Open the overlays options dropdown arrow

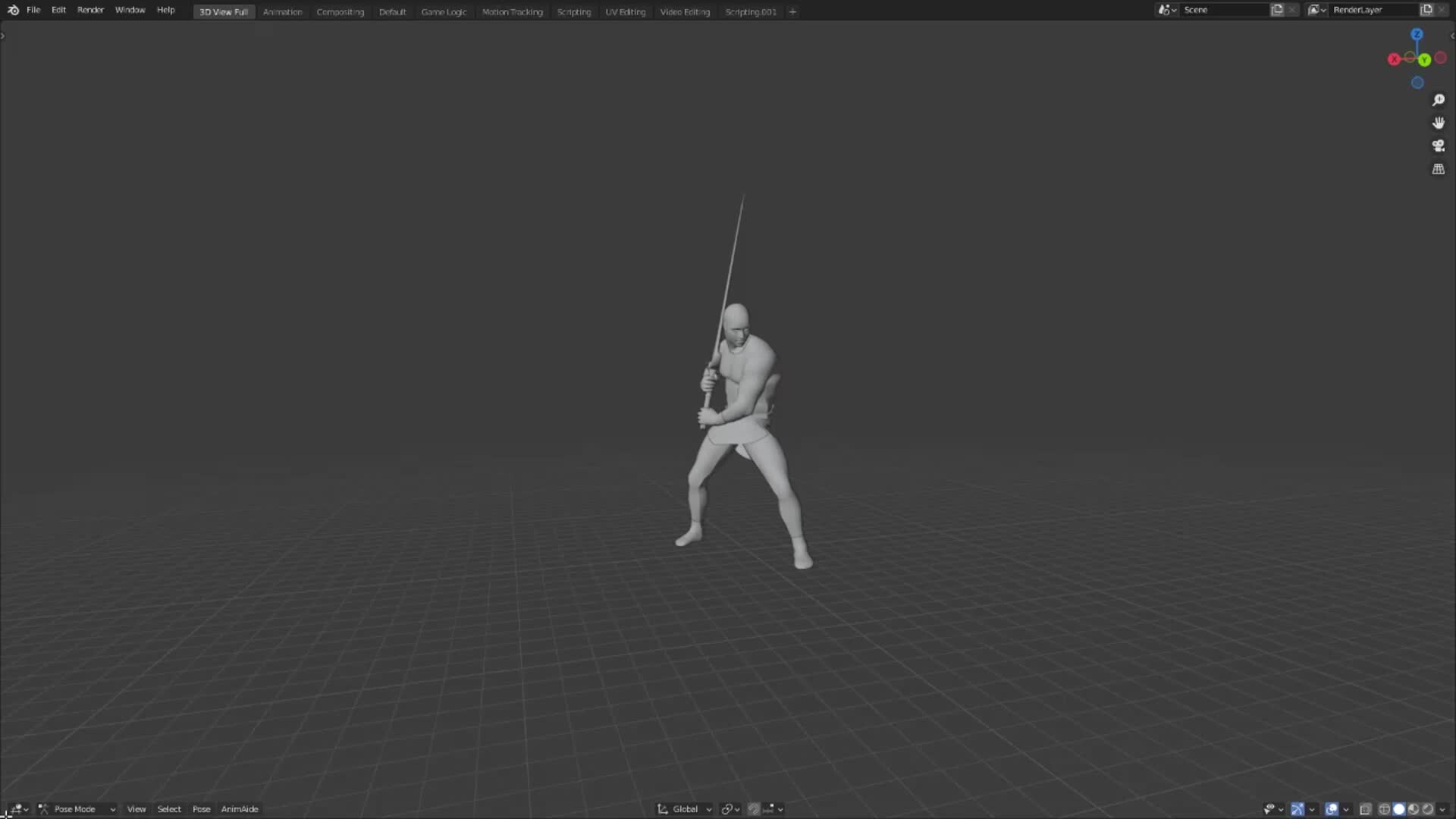tap(1346, 809)
